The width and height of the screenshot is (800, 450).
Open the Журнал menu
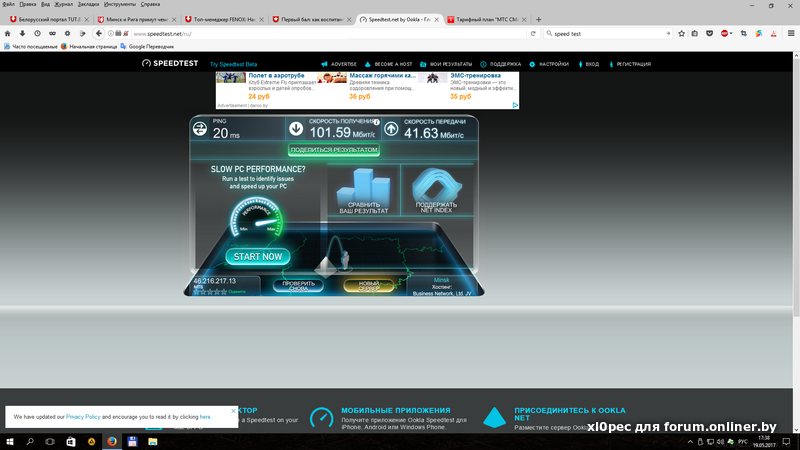click(x=64, y=4)
